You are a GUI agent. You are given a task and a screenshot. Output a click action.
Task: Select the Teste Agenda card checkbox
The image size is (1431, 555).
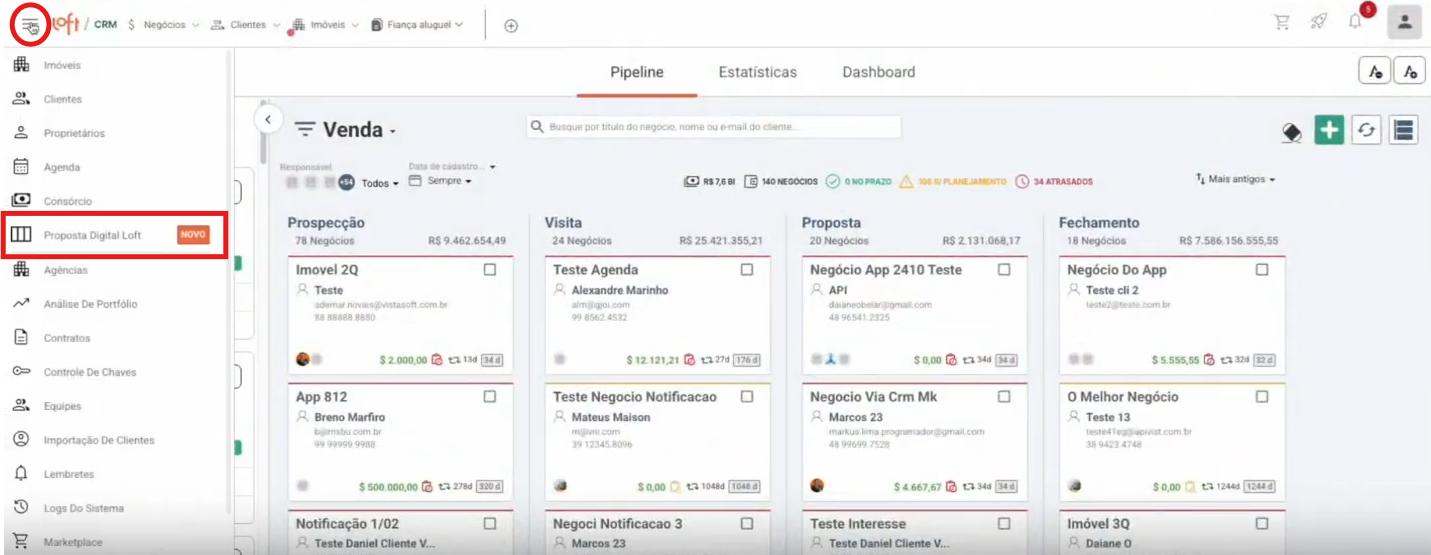click(747, 270)
